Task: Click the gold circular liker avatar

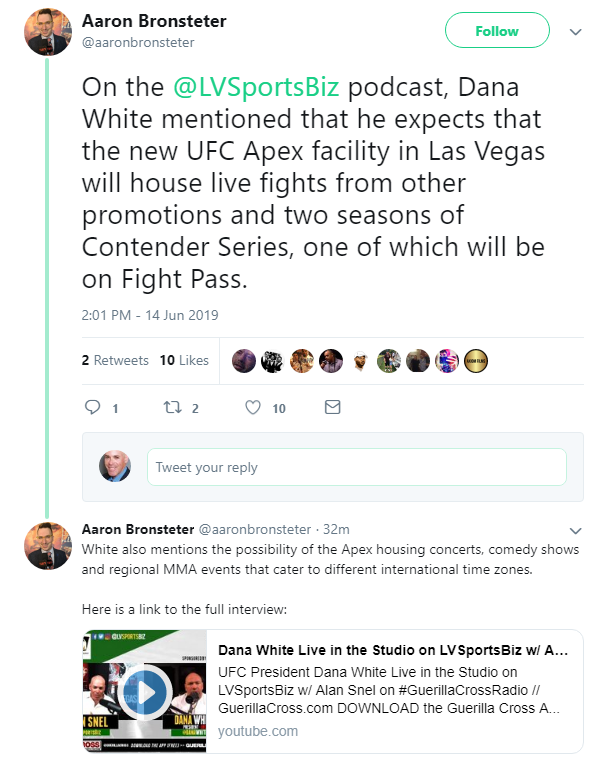Action: pyautogui.click(x=475, y=361)
